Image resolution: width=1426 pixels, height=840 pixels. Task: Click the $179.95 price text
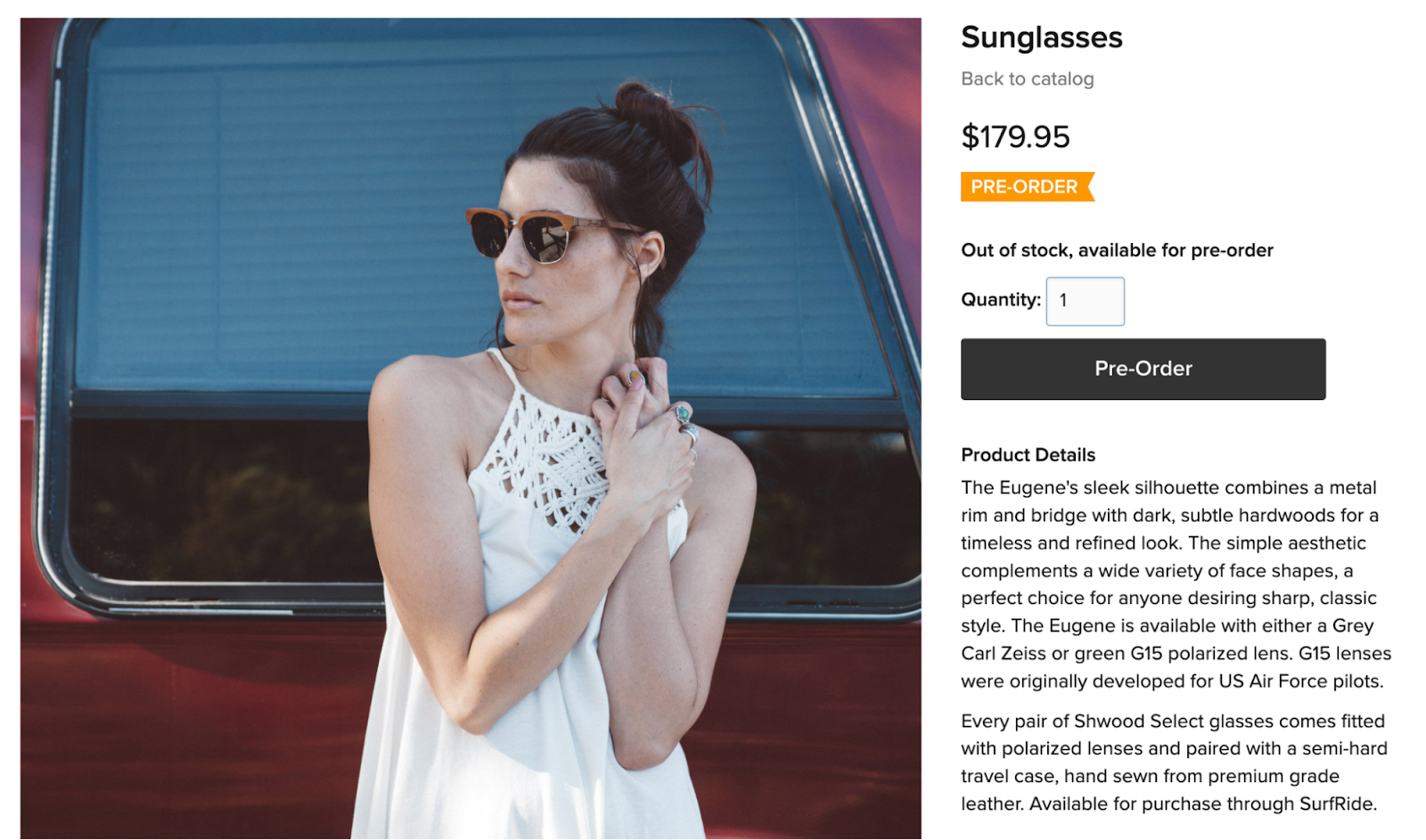click(x=1015, y=137)
